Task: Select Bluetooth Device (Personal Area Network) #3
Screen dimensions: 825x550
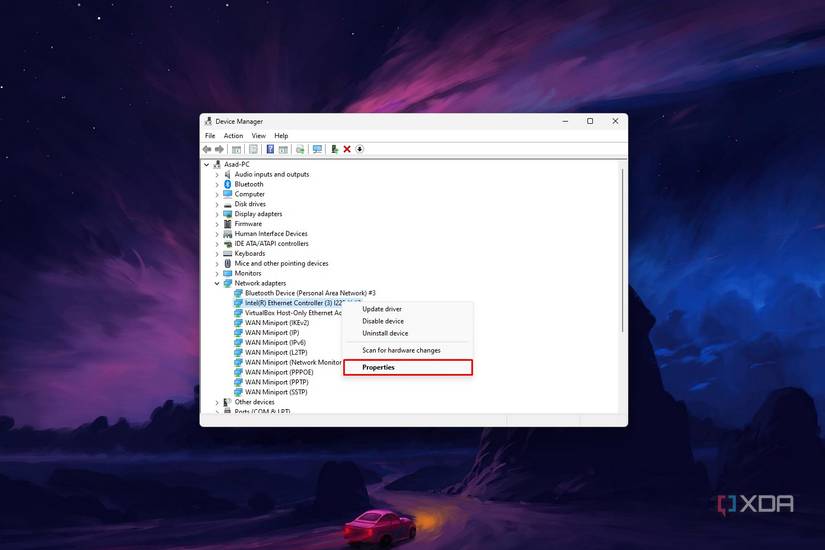Action: [310, 293]
